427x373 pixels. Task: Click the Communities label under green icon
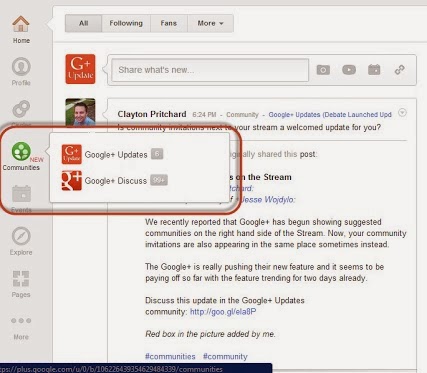click(21, 168)
